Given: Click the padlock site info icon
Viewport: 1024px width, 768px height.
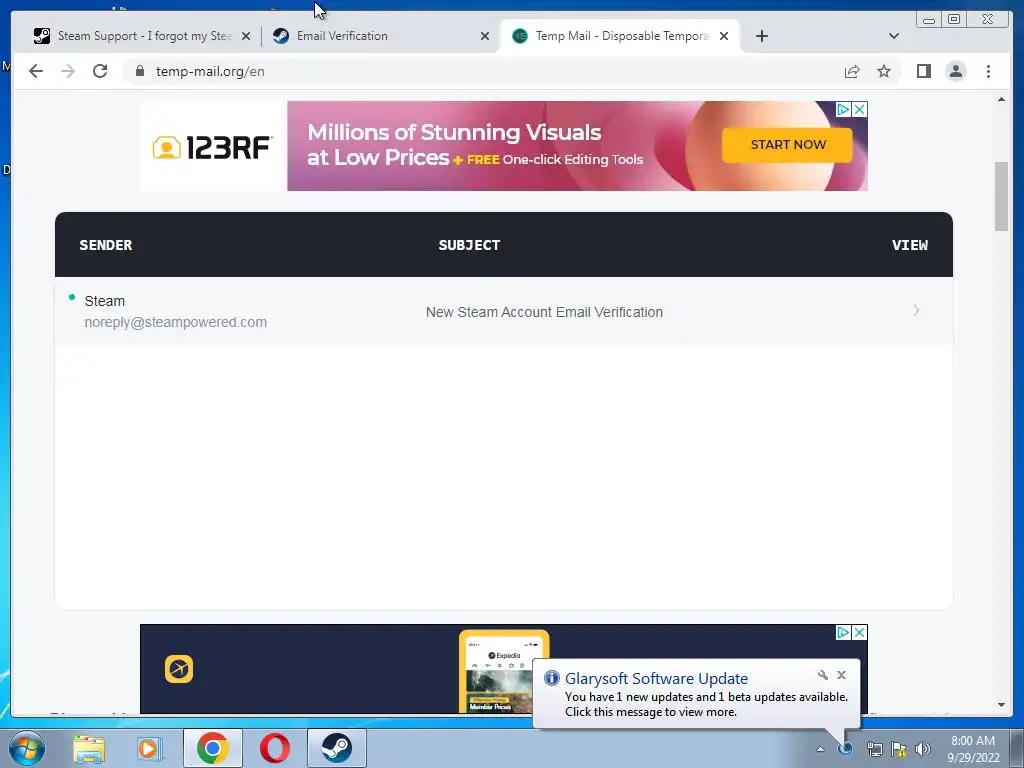Looking at the screenshot, I should click(x=140, y=71).
